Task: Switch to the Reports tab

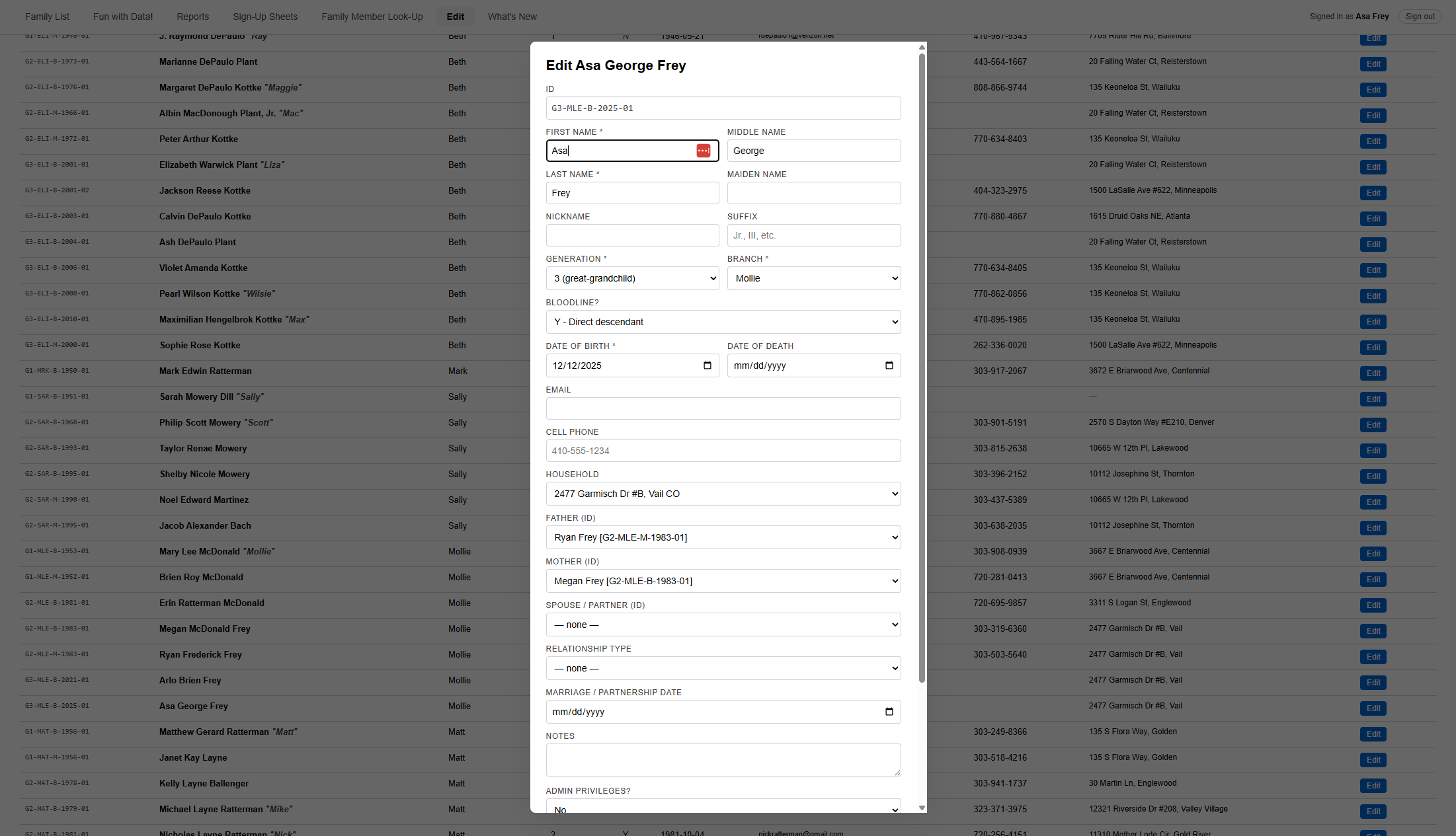Action: click(192, 17)
